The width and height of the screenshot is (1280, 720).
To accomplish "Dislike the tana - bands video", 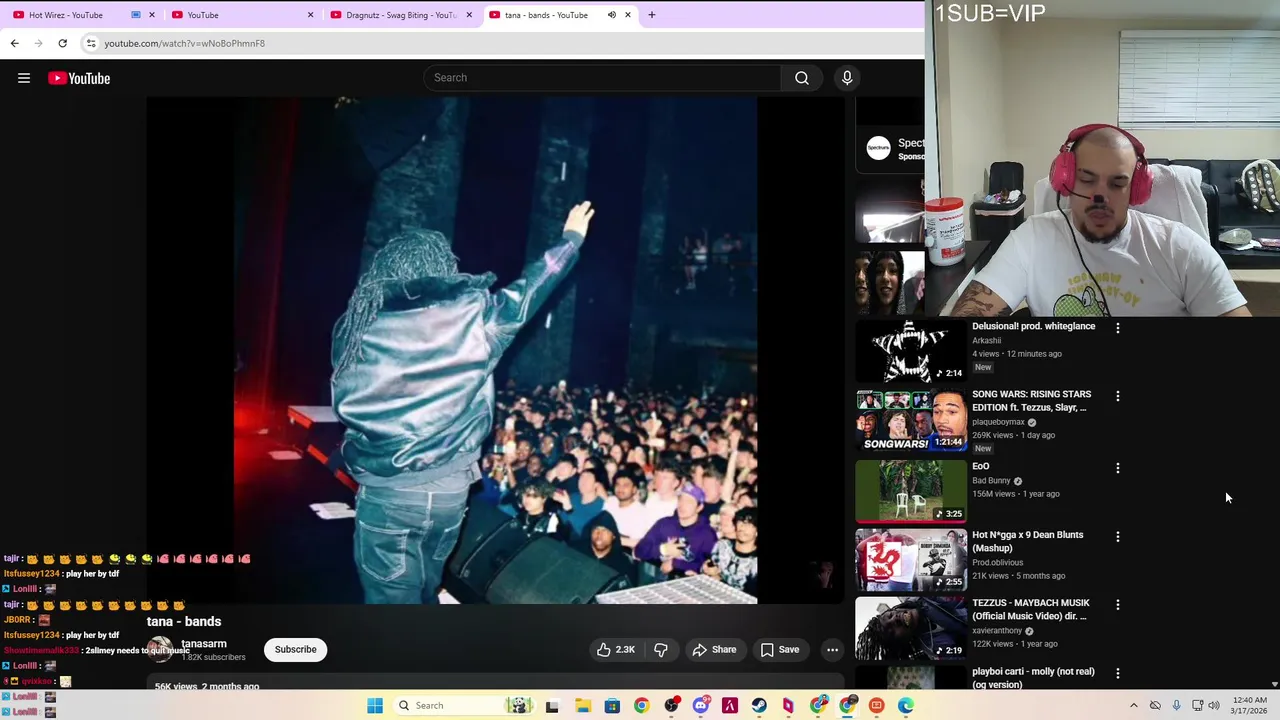I will (x=661, y=650).
